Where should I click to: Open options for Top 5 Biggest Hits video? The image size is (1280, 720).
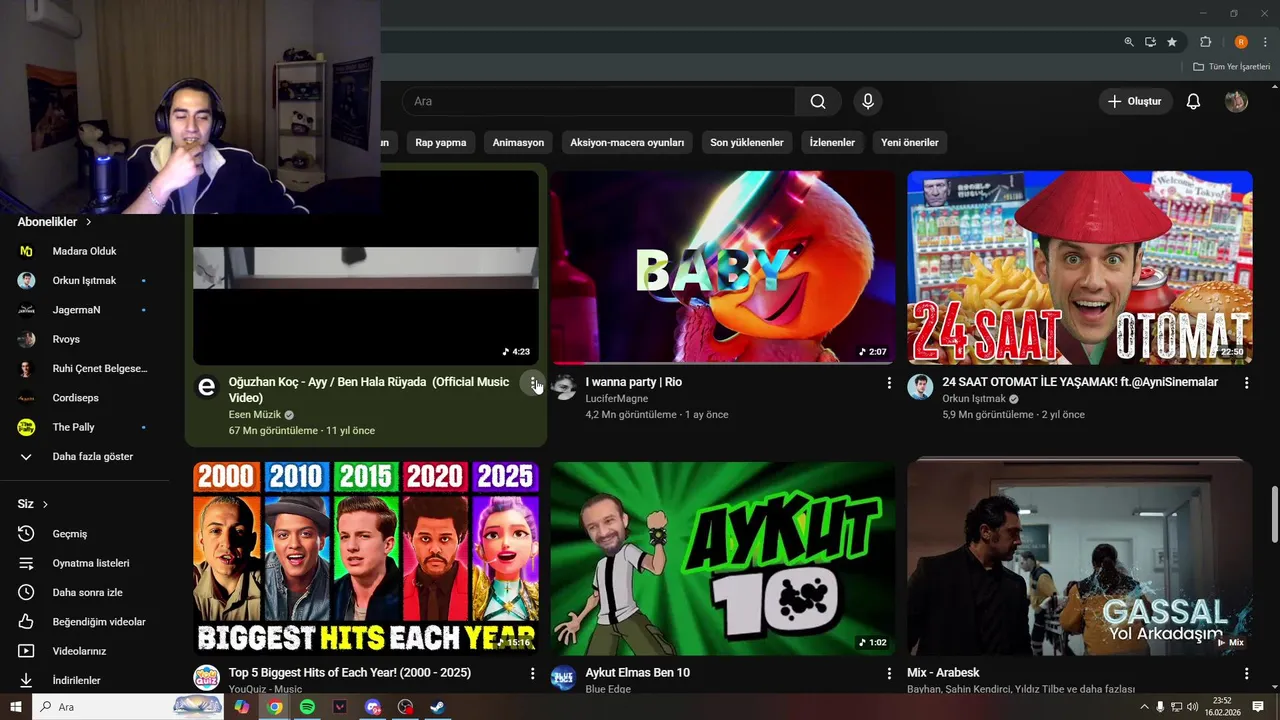point(532,674)
